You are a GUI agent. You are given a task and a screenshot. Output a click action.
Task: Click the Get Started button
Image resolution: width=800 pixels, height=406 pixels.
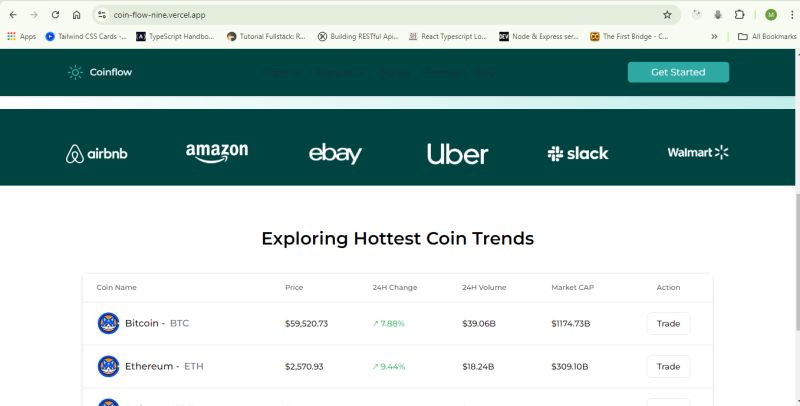click(x=678, y=72)
